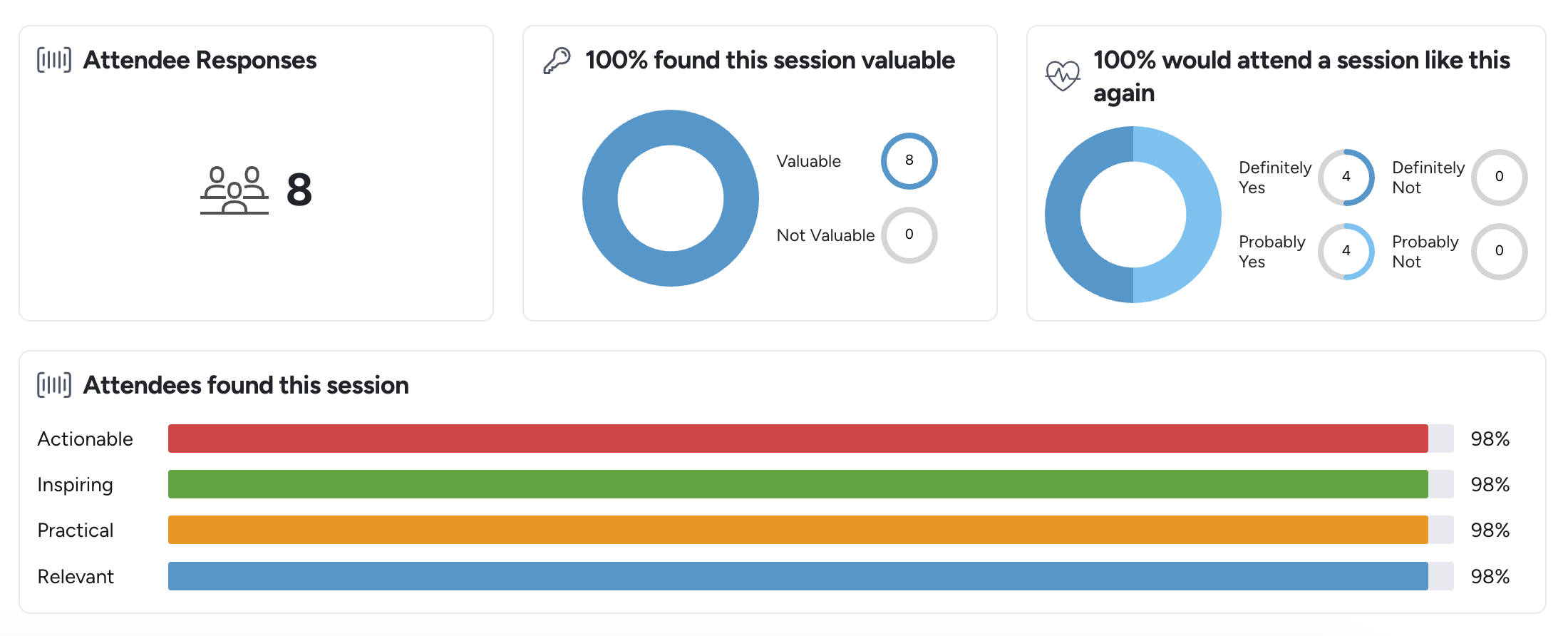Select the Probably Yes count circle
Image resolution: width=1568 pixels, height=636 pixels.
[x=1346, y=252]
